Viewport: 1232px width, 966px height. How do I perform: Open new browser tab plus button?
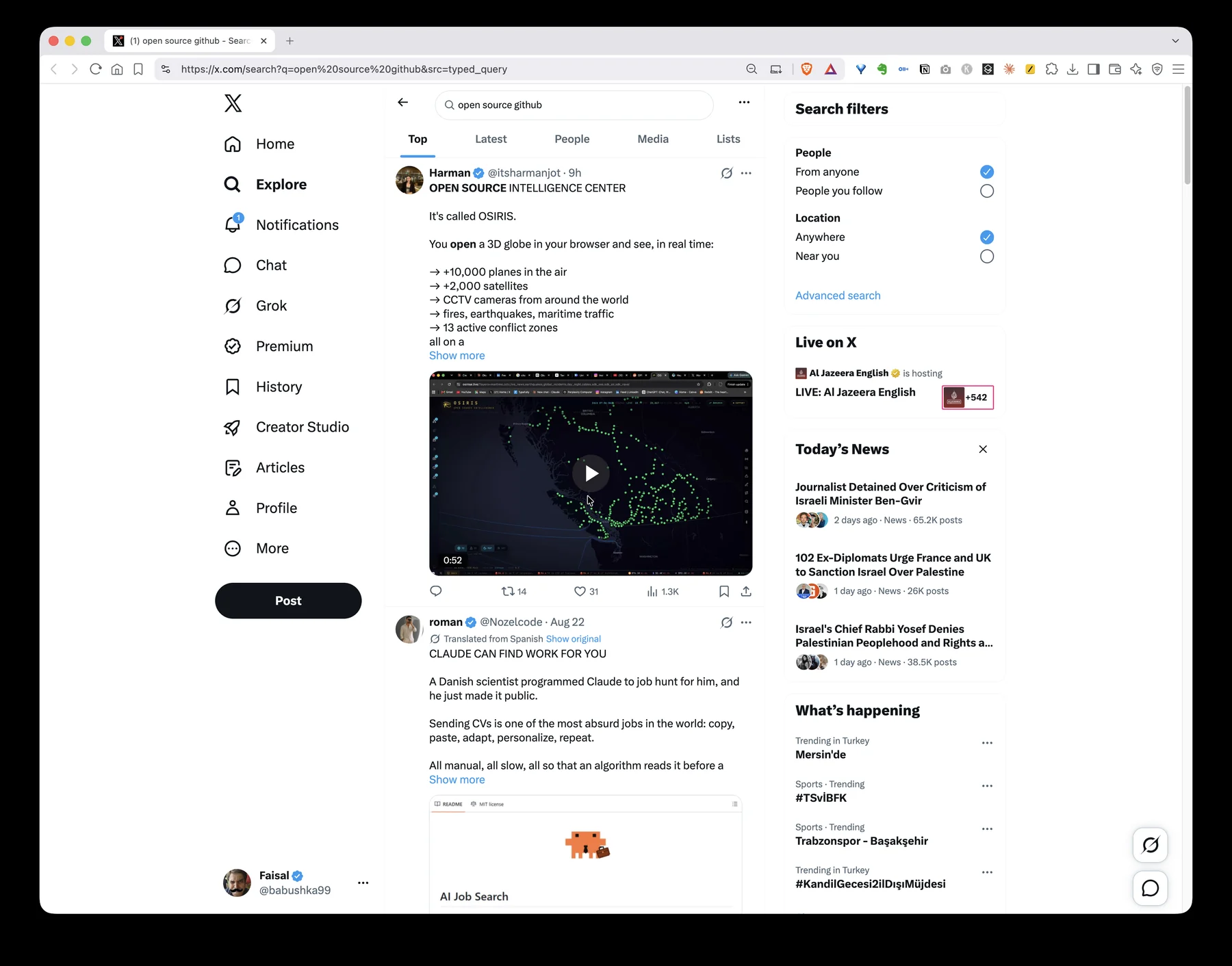[290, 41]
